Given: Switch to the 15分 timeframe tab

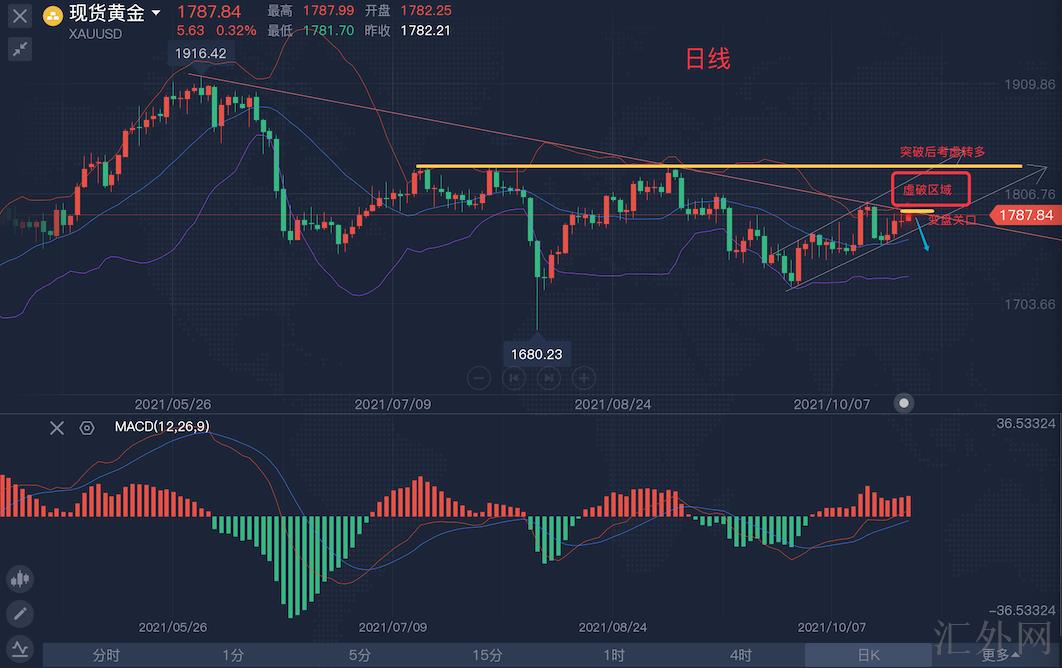Looking at the screenshot, I should (x=487, y=655).
